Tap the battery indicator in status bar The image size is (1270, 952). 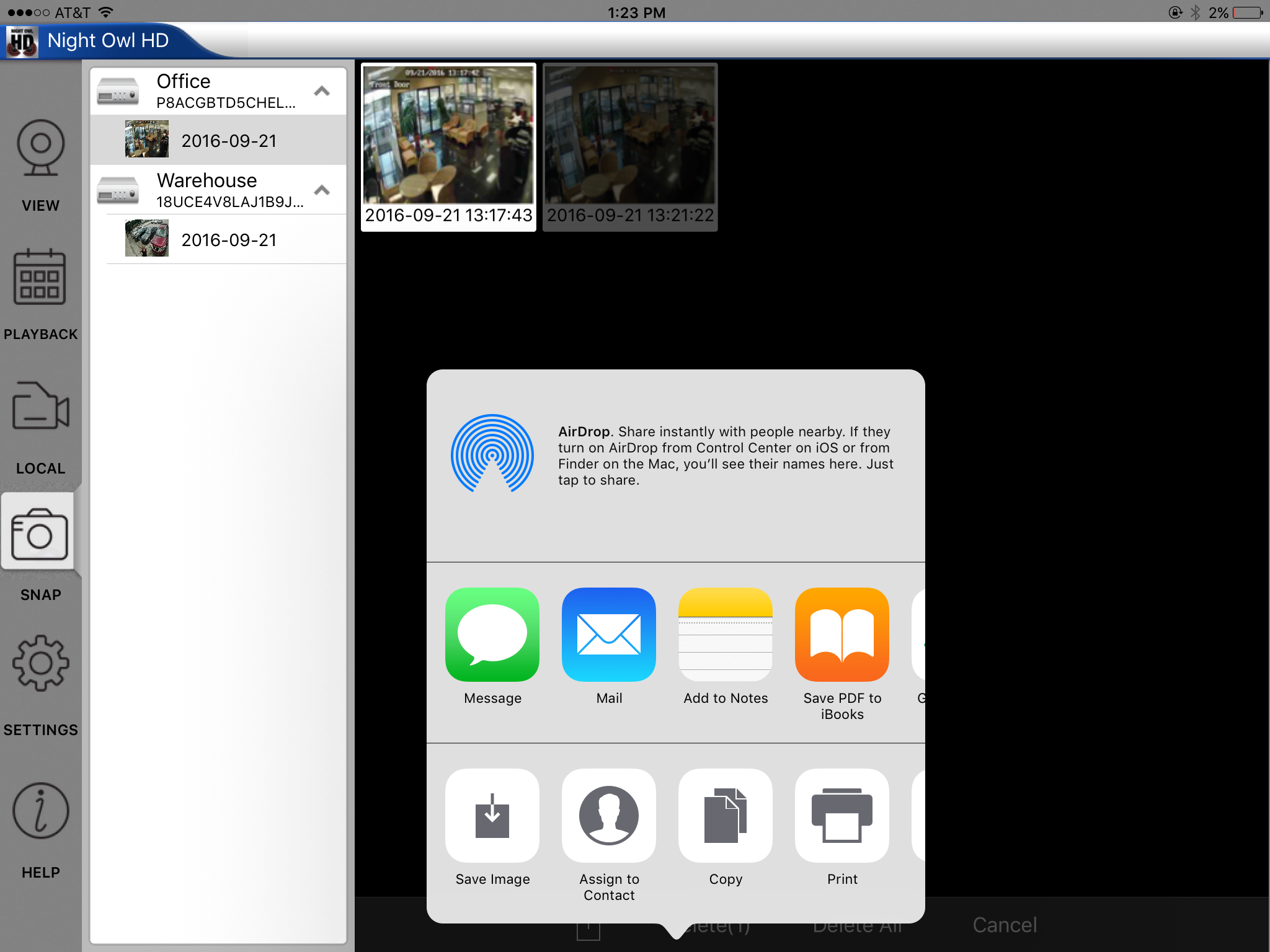click(x=1248, y=12)
